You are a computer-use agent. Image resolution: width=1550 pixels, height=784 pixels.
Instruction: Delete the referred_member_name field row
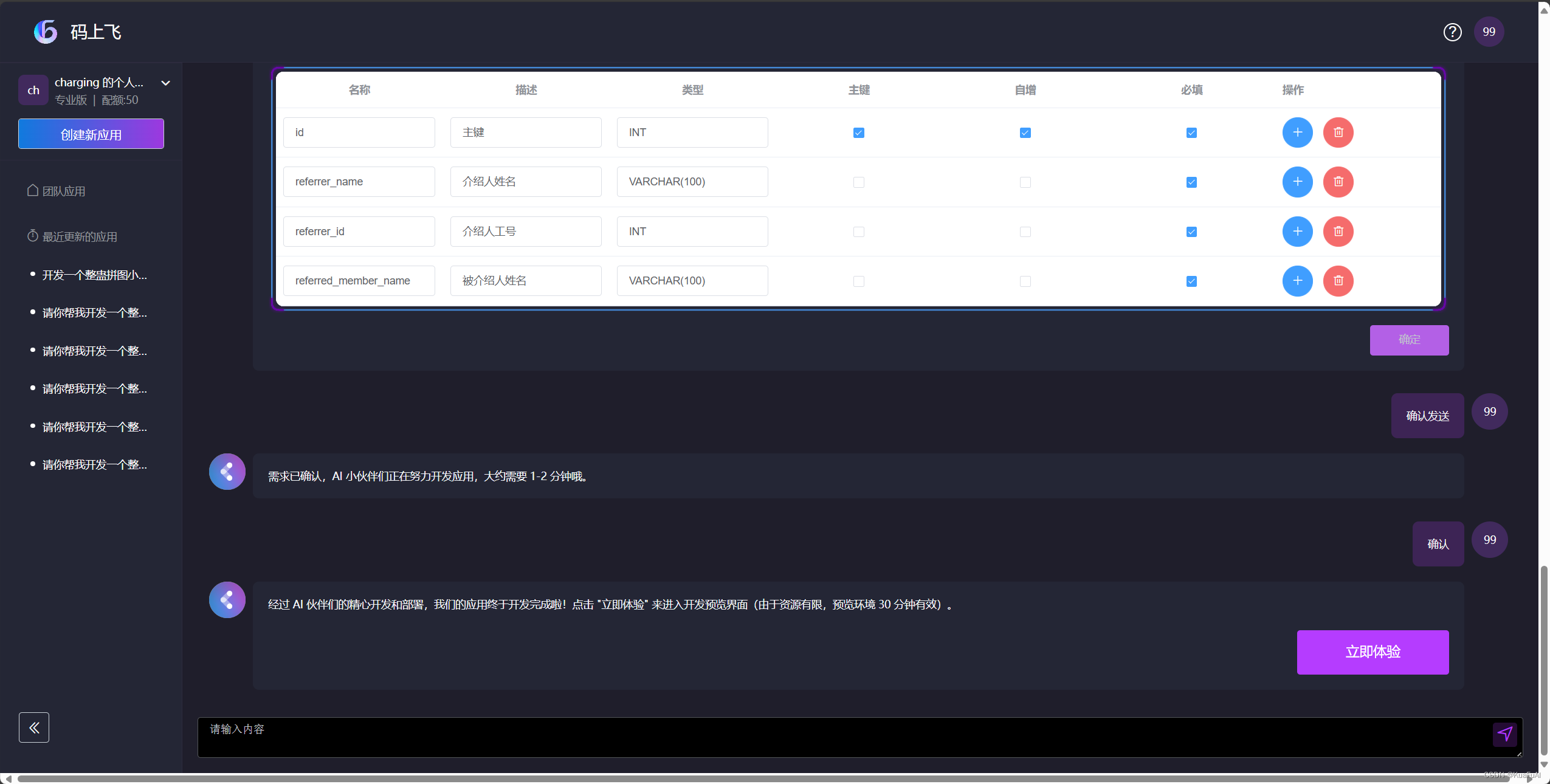(x=1338, y=281)
